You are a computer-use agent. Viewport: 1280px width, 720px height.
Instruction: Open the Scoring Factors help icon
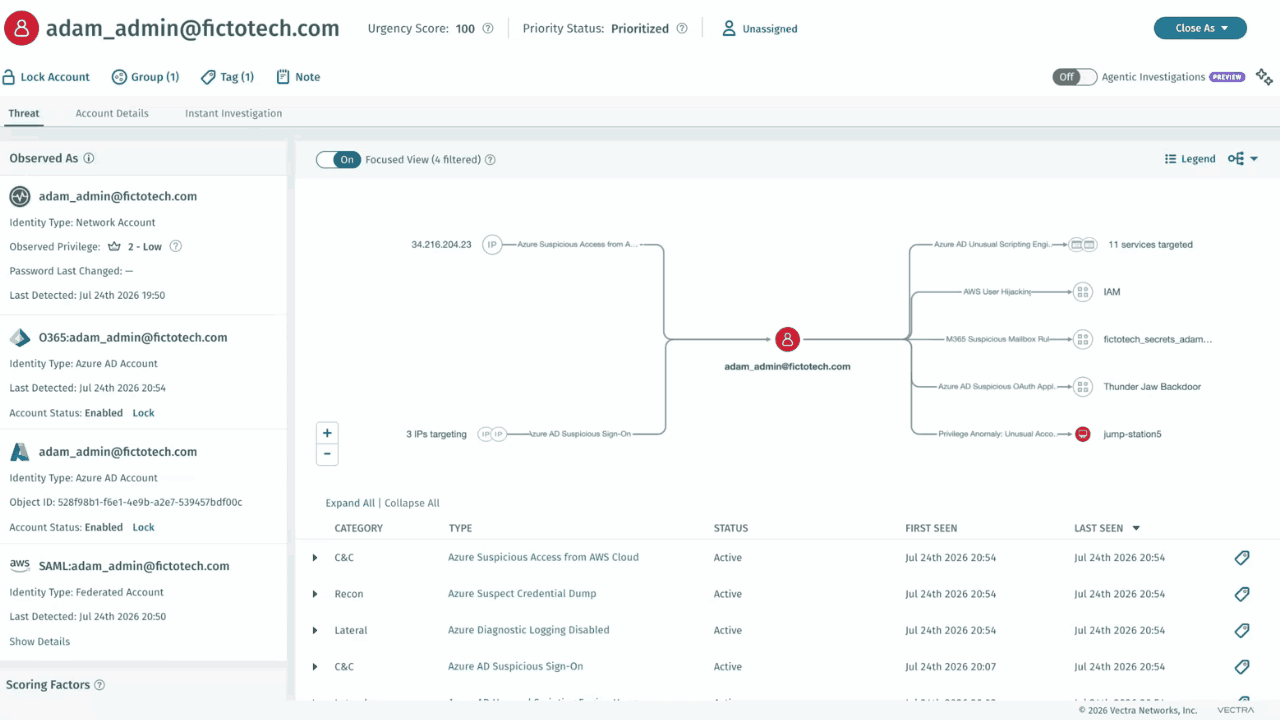click(99, 685)
